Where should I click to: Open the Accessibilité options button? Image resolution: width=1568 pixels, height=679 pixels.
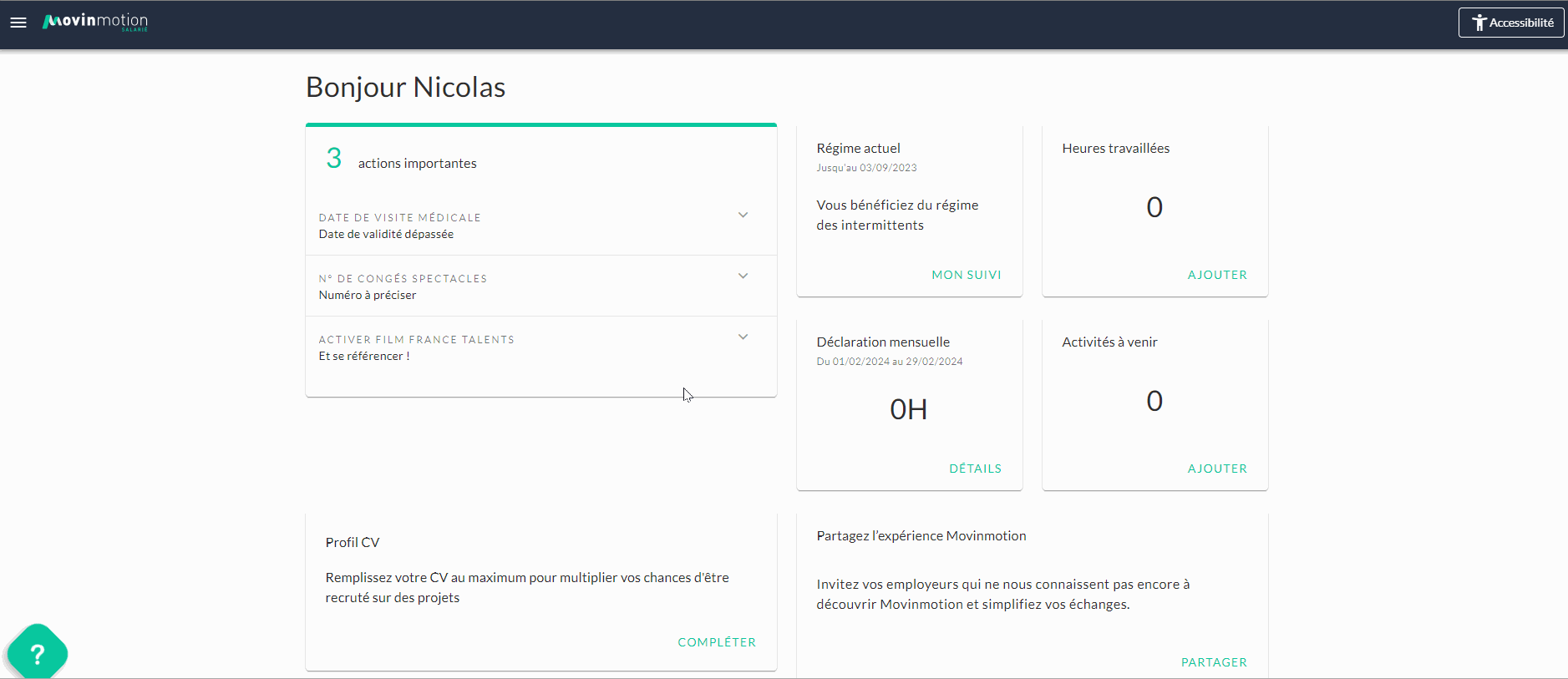click(1511, 23)
